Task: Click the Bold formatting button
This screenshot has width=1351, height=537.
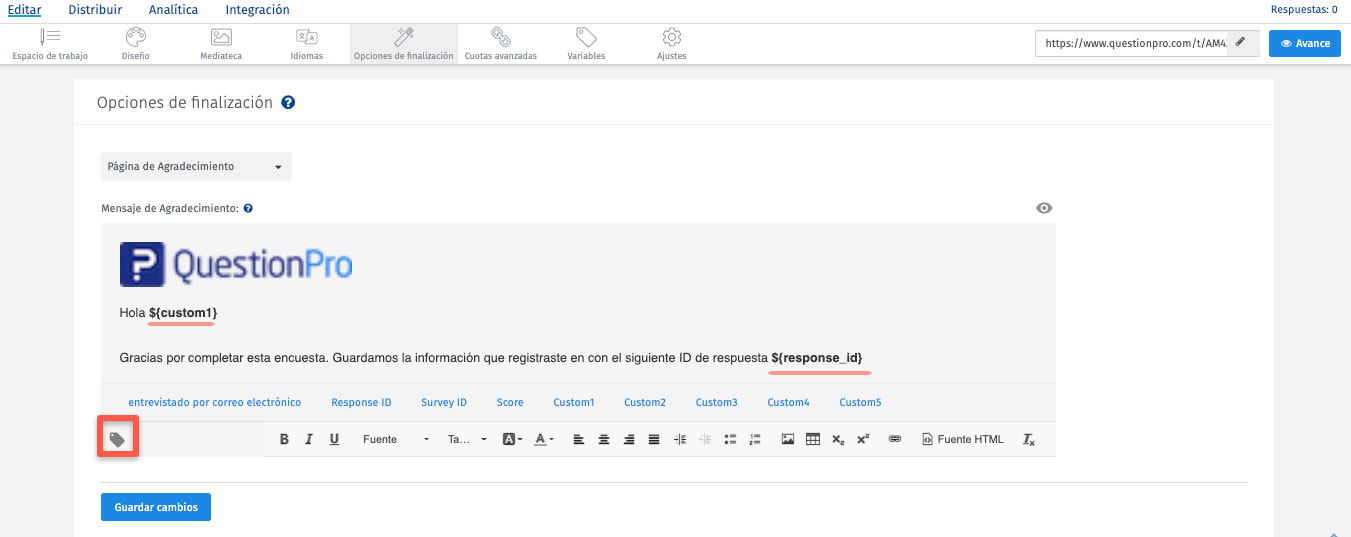Action: pos(284,439)
